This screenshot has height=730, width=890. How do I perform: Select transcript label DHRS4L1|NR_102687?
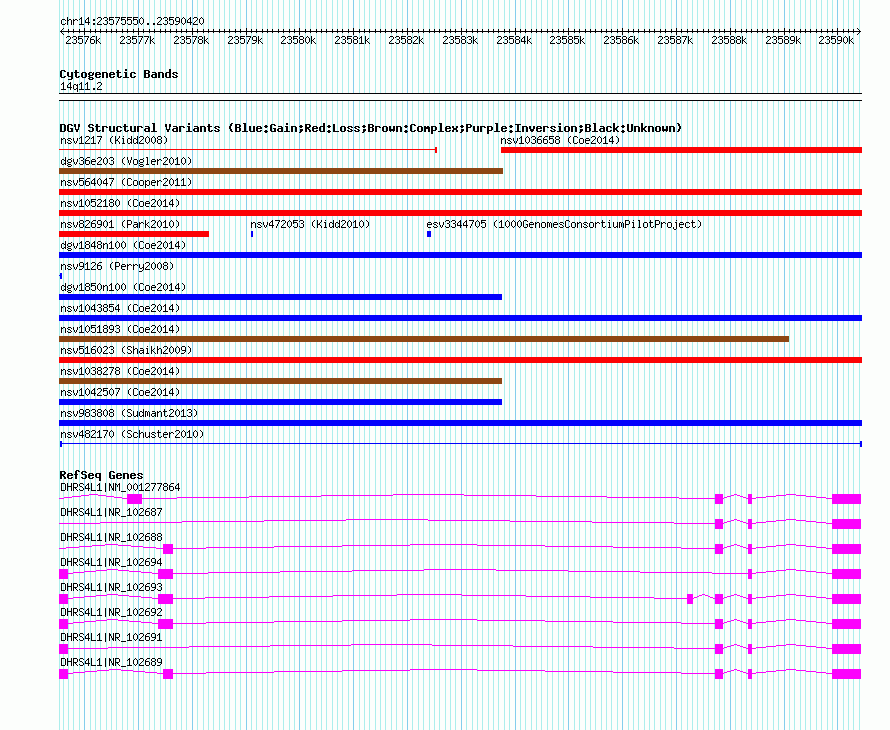pos(111,512)
